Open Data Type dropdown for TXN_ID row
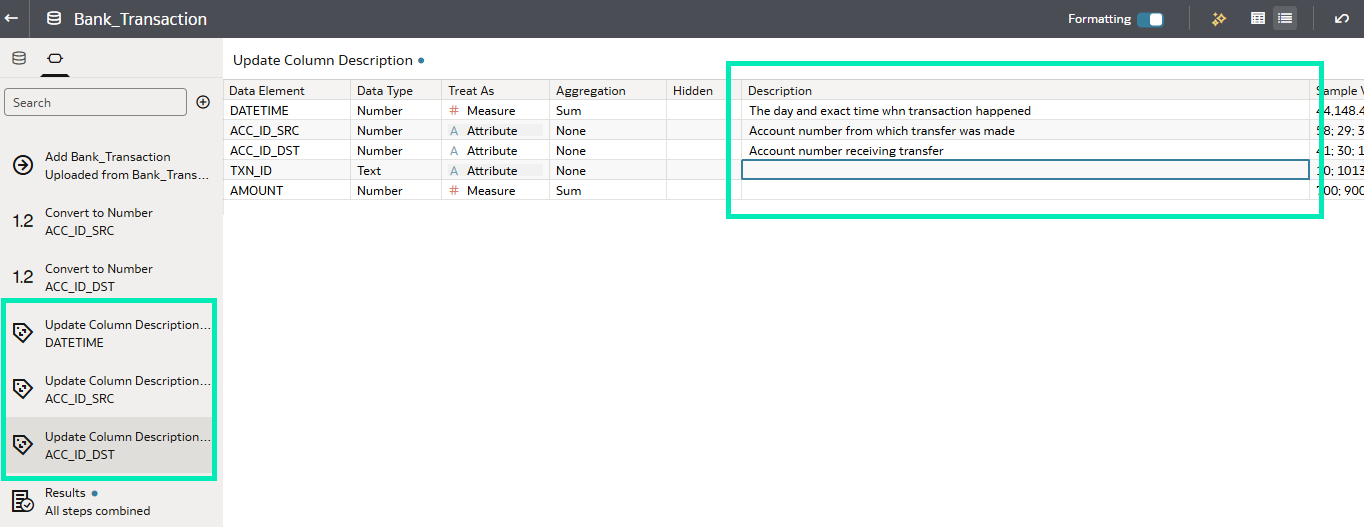Screen dimensions: 1364x527 point(395,171)
